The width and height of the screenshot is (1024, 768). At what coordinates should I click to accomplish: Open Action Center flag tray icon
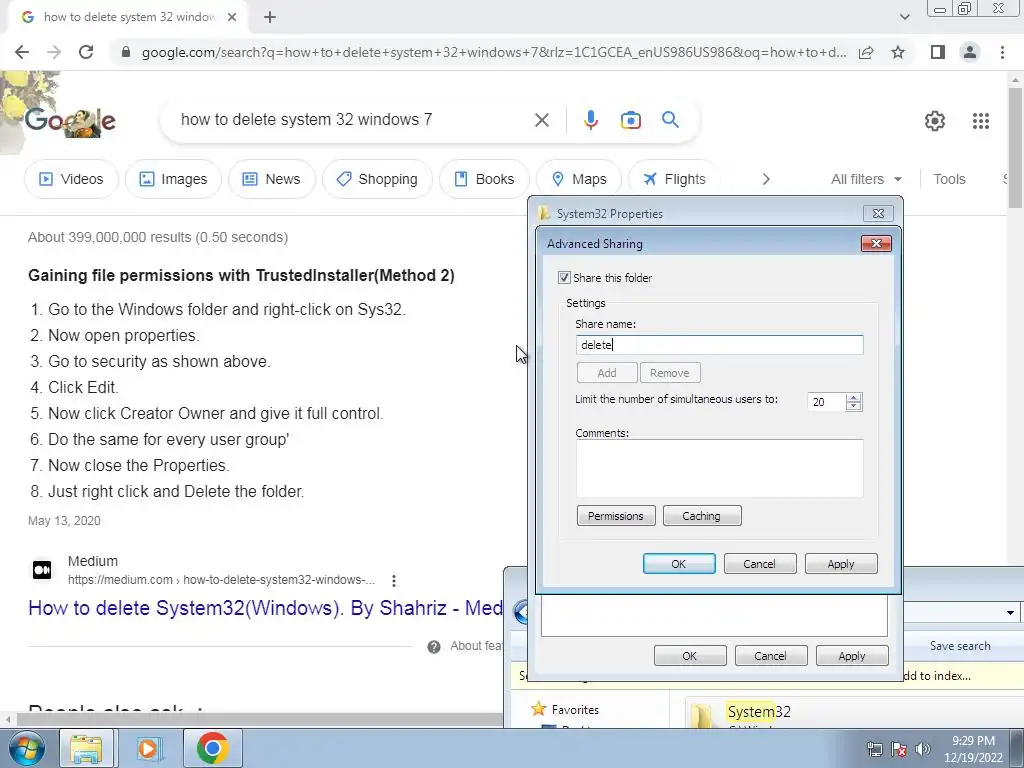[899, 749]
